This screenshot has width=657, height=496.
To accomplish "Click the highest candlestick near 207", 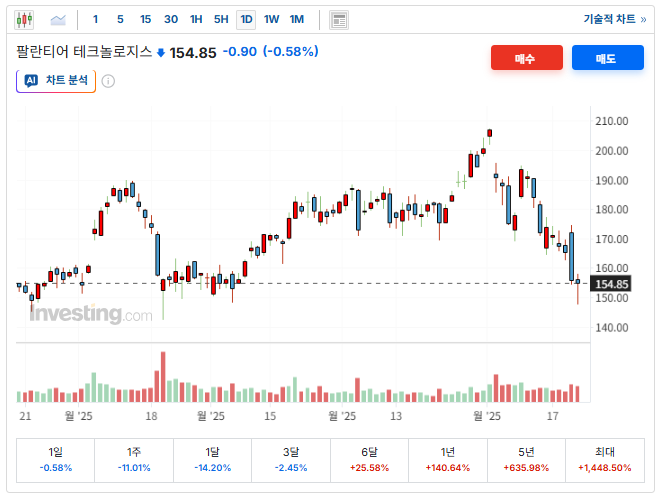I will click(489, 133).
